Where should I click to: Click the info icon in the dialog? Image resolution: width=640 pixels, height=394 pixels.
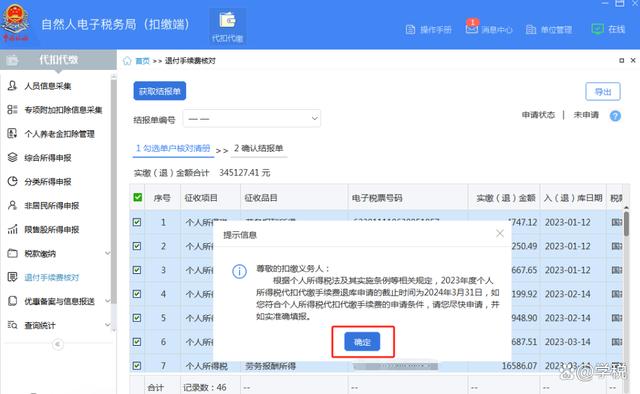pos(239,272)
